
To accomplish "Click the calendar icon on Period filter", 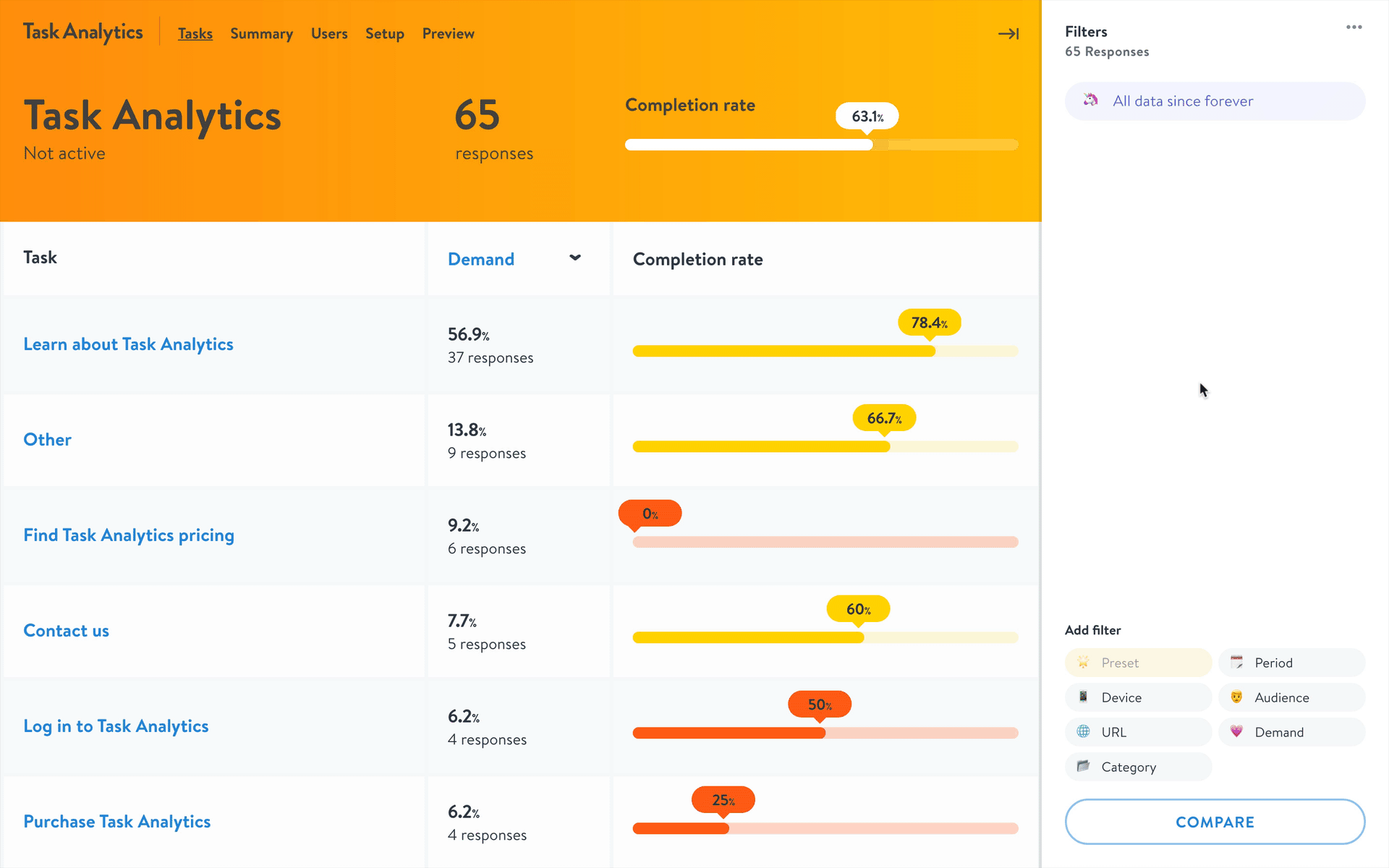I will (x=1236, y=662).
